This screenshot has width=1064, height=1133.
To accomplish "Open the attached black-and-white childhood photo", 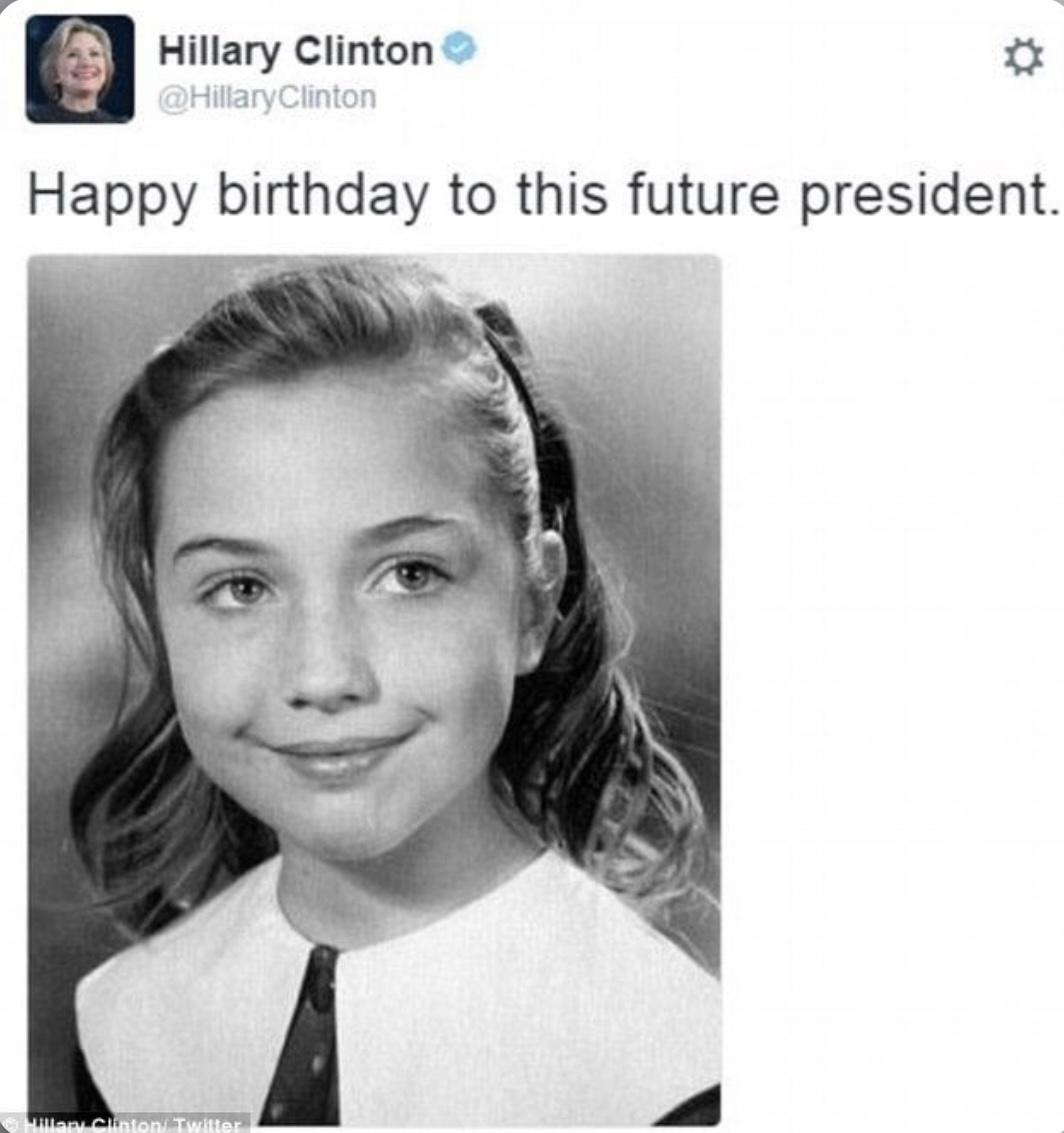I will (374, 690).
